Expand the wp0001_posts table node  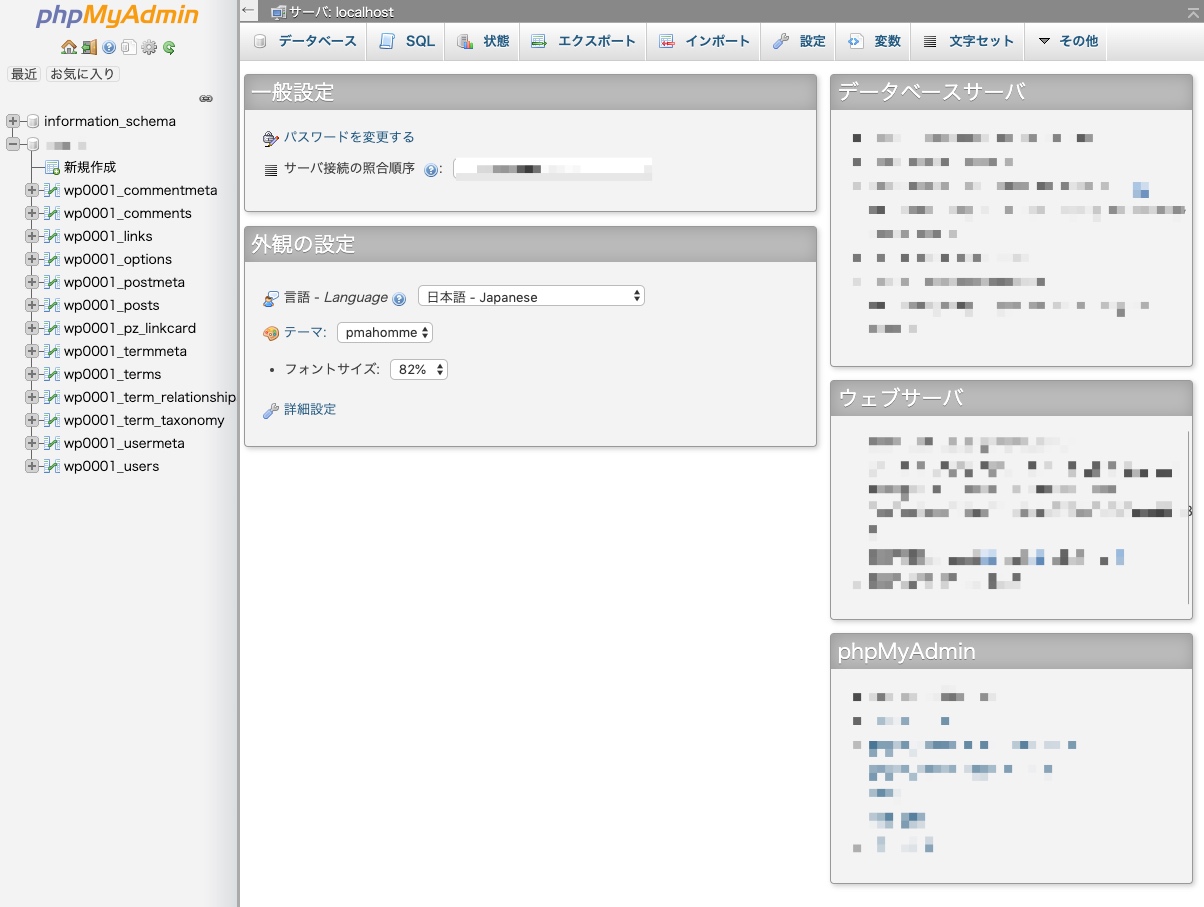32,305
